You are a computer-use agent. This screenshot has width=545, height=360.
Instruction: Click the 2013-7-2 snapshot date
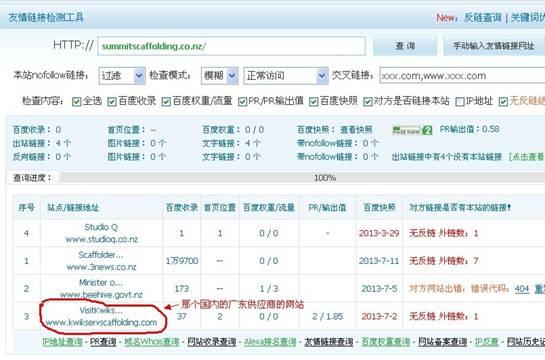(379, 317)
